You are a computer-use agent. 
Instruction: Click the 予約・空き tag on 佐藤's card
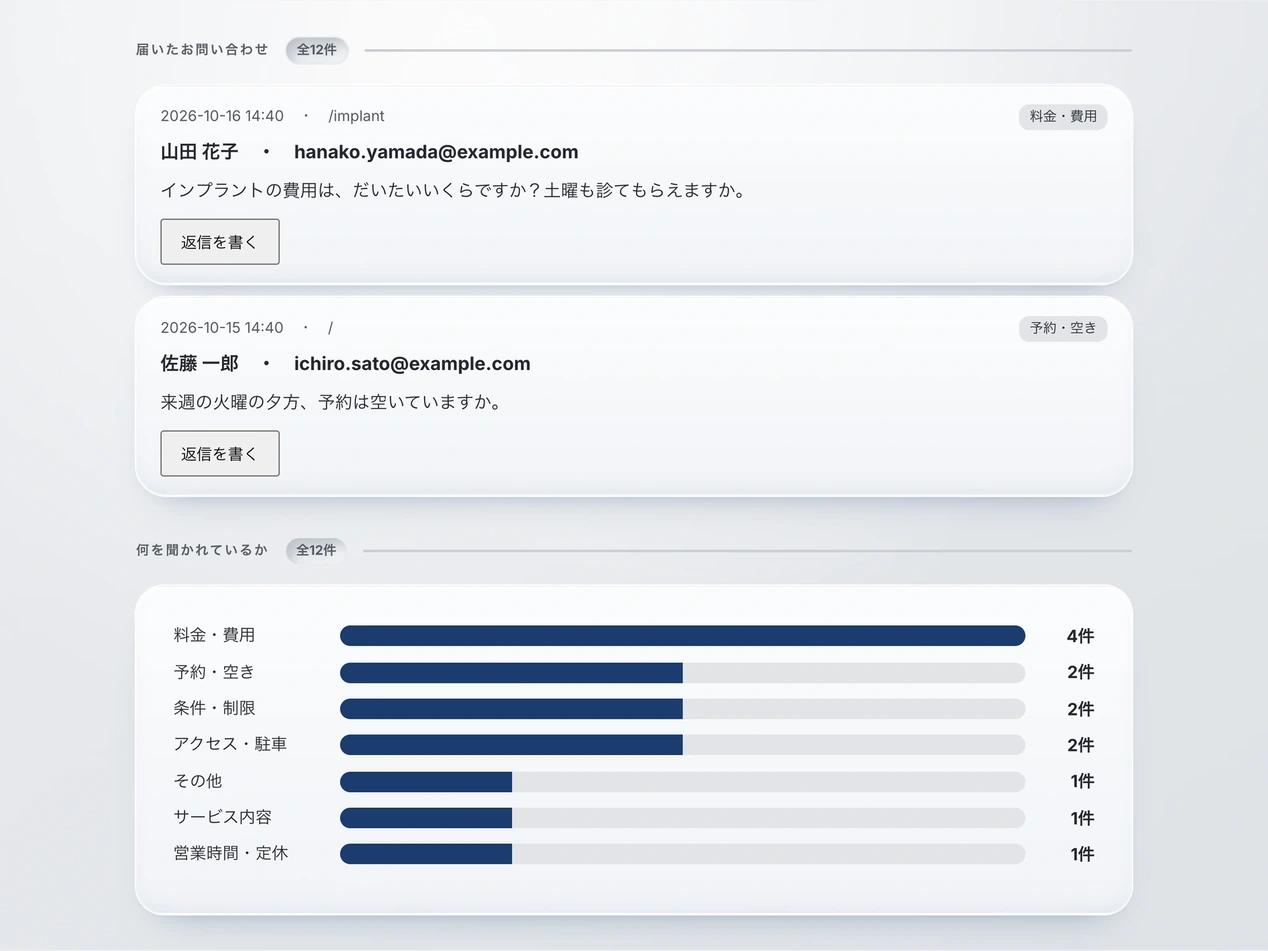(x=1063, y=328)
